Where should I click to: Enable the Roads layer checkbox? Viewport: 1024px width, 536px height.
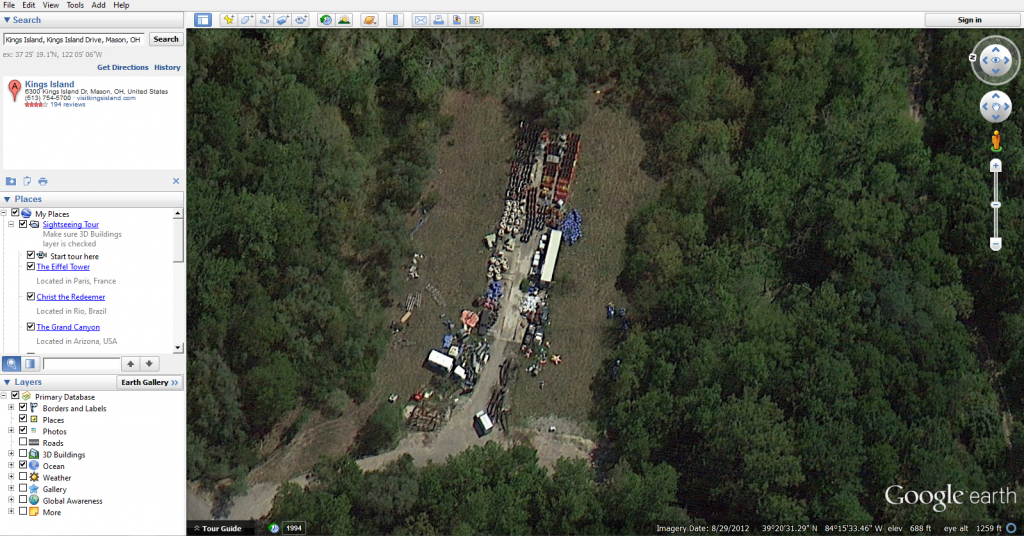(23, 443)
